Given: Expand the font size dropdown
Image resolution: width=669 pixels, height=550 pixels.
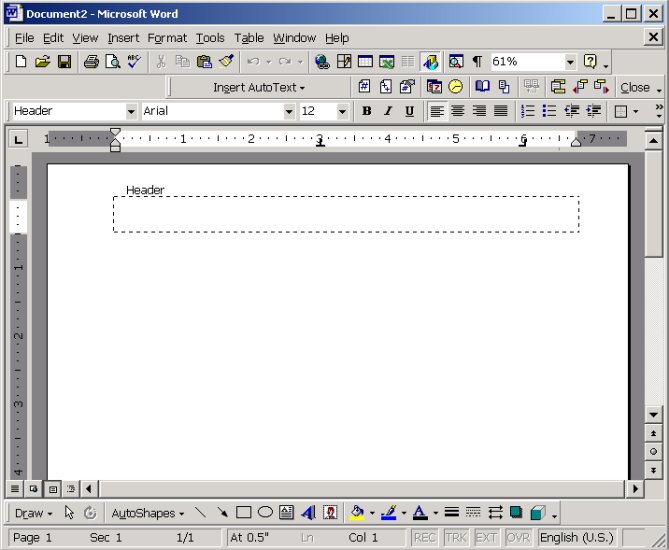Looking at the screenshot, I should 345,111.
